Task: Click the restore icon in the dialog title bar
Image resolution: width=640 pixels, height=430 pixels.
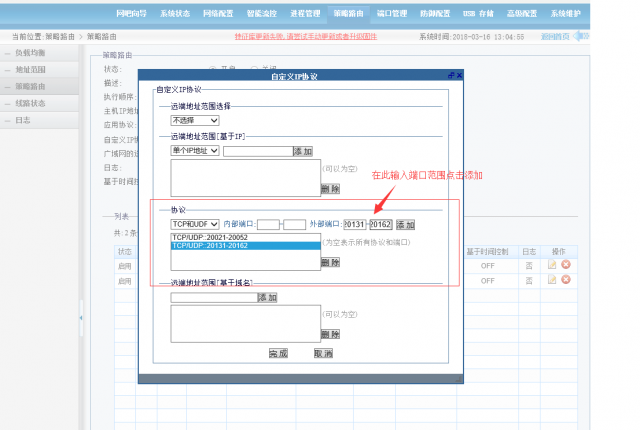Action: [x=450, y=75]
